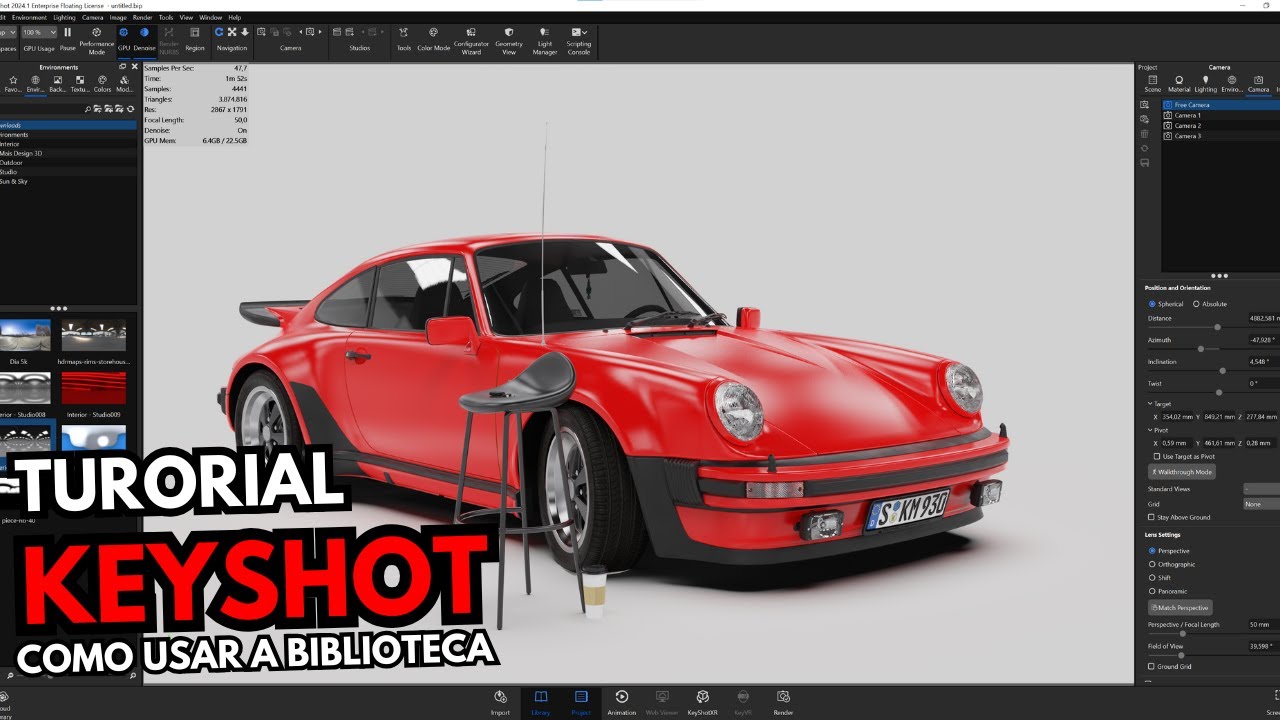Click the Walkthrough Mode button
Screen dimensions: 1280x720
[1182, 472]
